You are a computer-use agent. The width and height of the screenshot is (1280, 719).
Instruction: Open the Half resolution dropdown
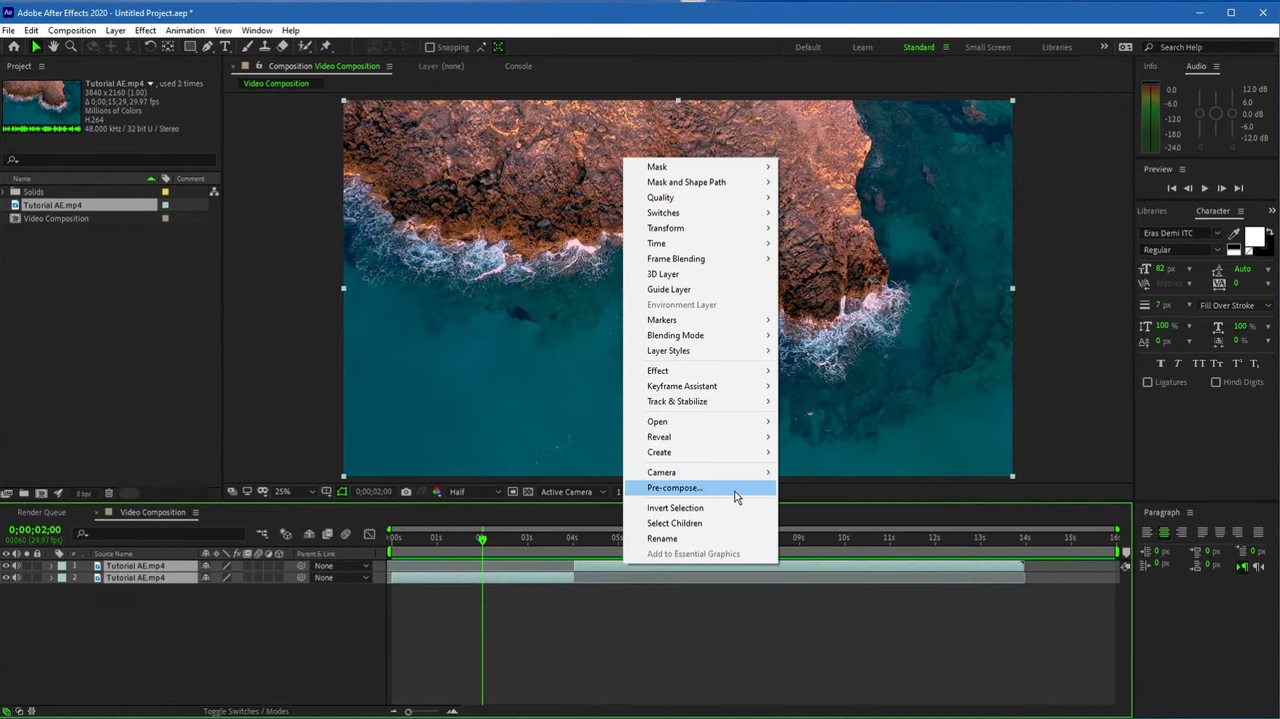click(474, 492)
